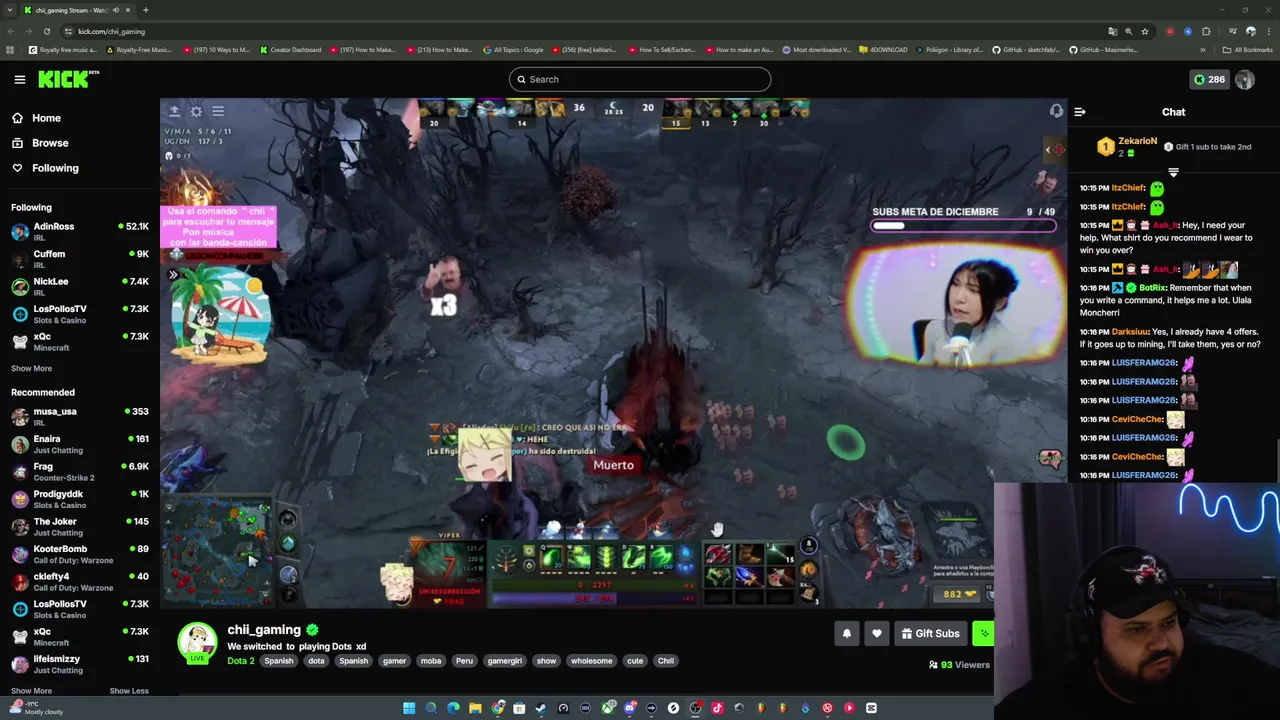Open browser tab search dropdown arrow

point(10,10)
